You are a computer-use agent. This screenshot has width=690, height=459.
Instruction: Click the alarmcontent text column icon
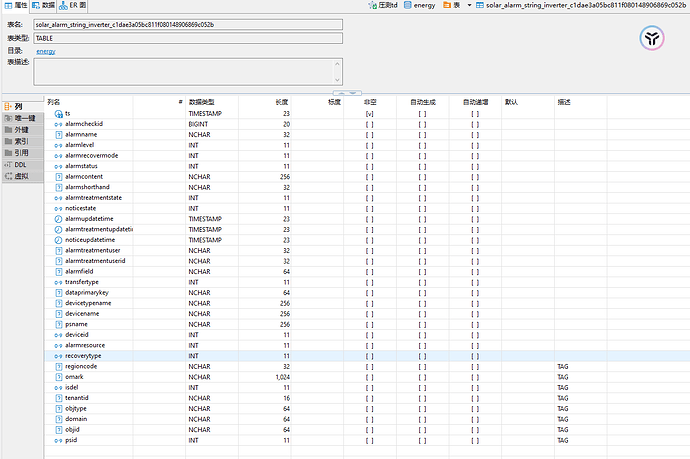point(58,177)
